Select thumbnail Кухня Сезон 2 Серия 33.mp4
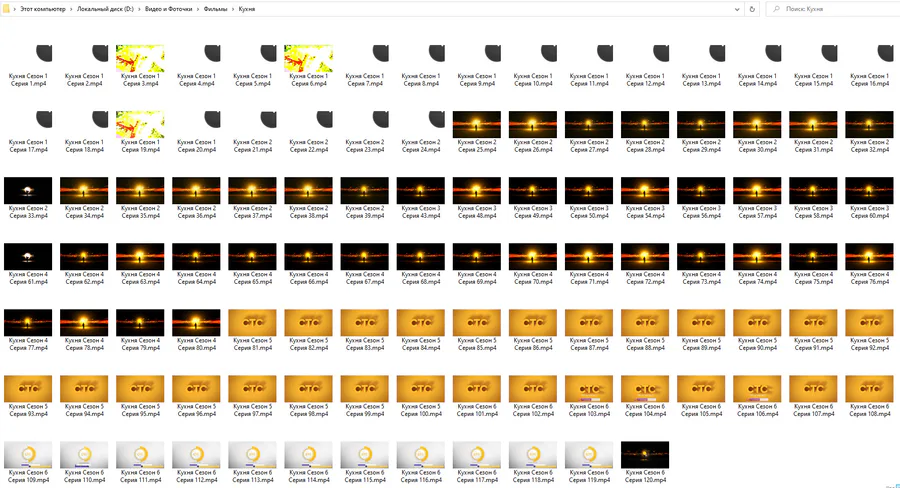This screenshot has width=900, height=488. point(28,190)
